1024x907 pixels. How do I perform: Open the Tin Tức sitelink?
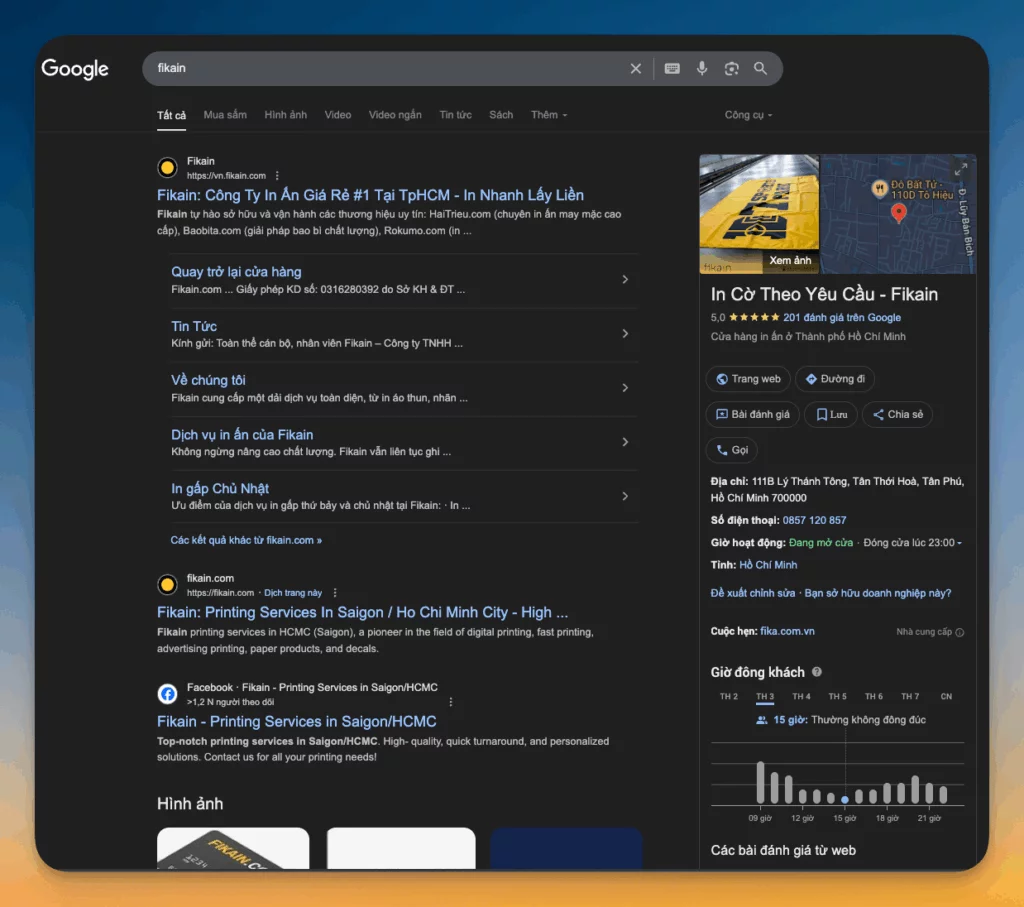click(x=194, y=326)
